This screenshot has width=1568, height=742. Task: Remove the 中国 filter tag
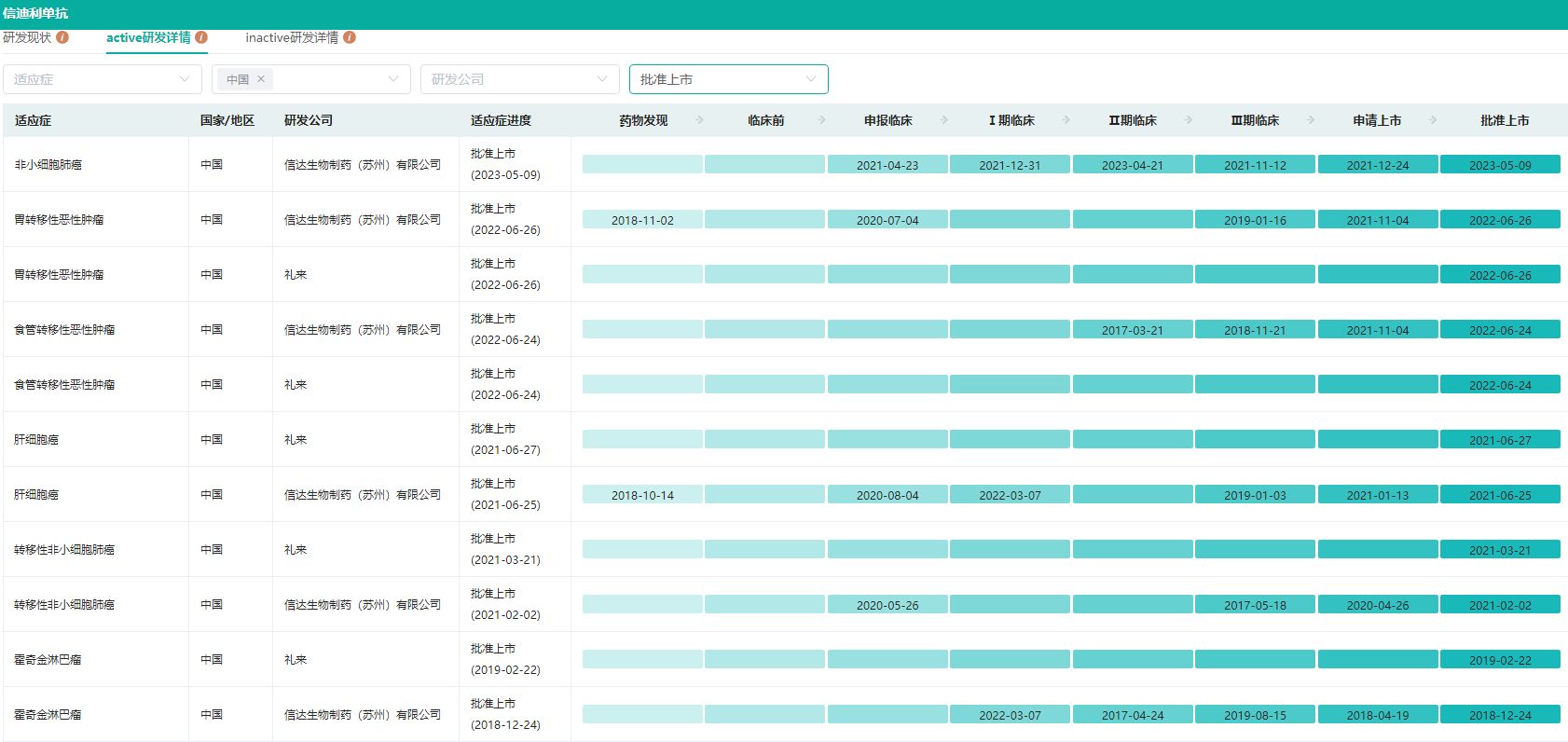261,79
